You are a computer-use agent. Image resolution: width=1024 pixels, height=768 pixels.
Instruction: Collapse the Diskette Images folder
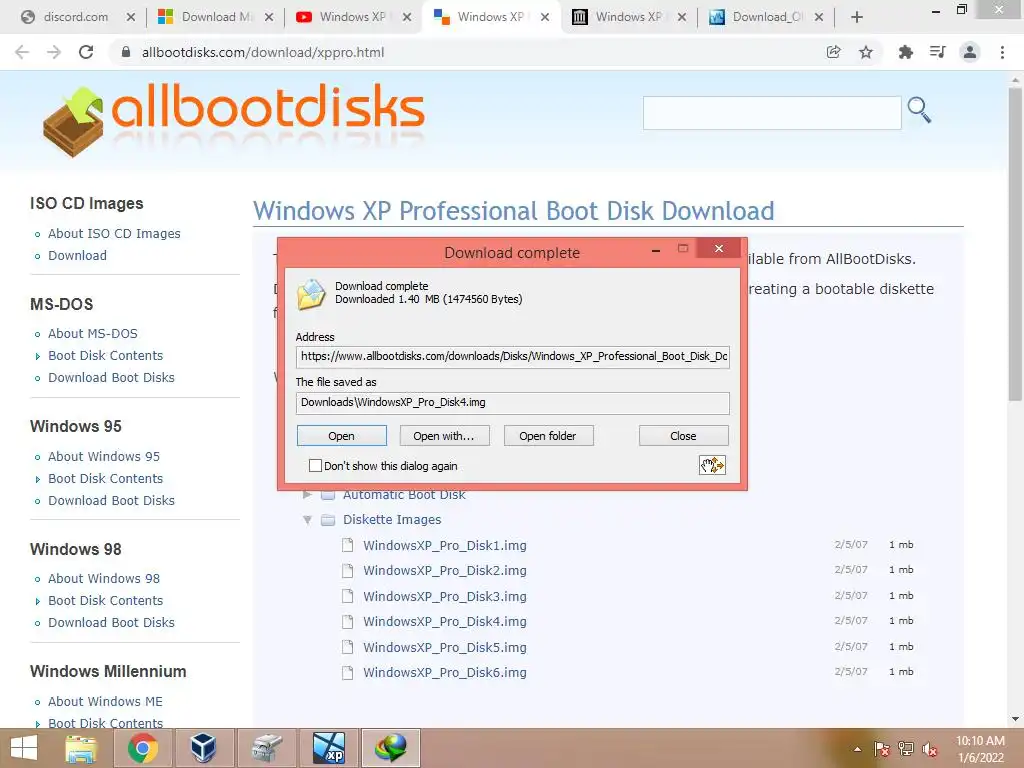[307, 520]
